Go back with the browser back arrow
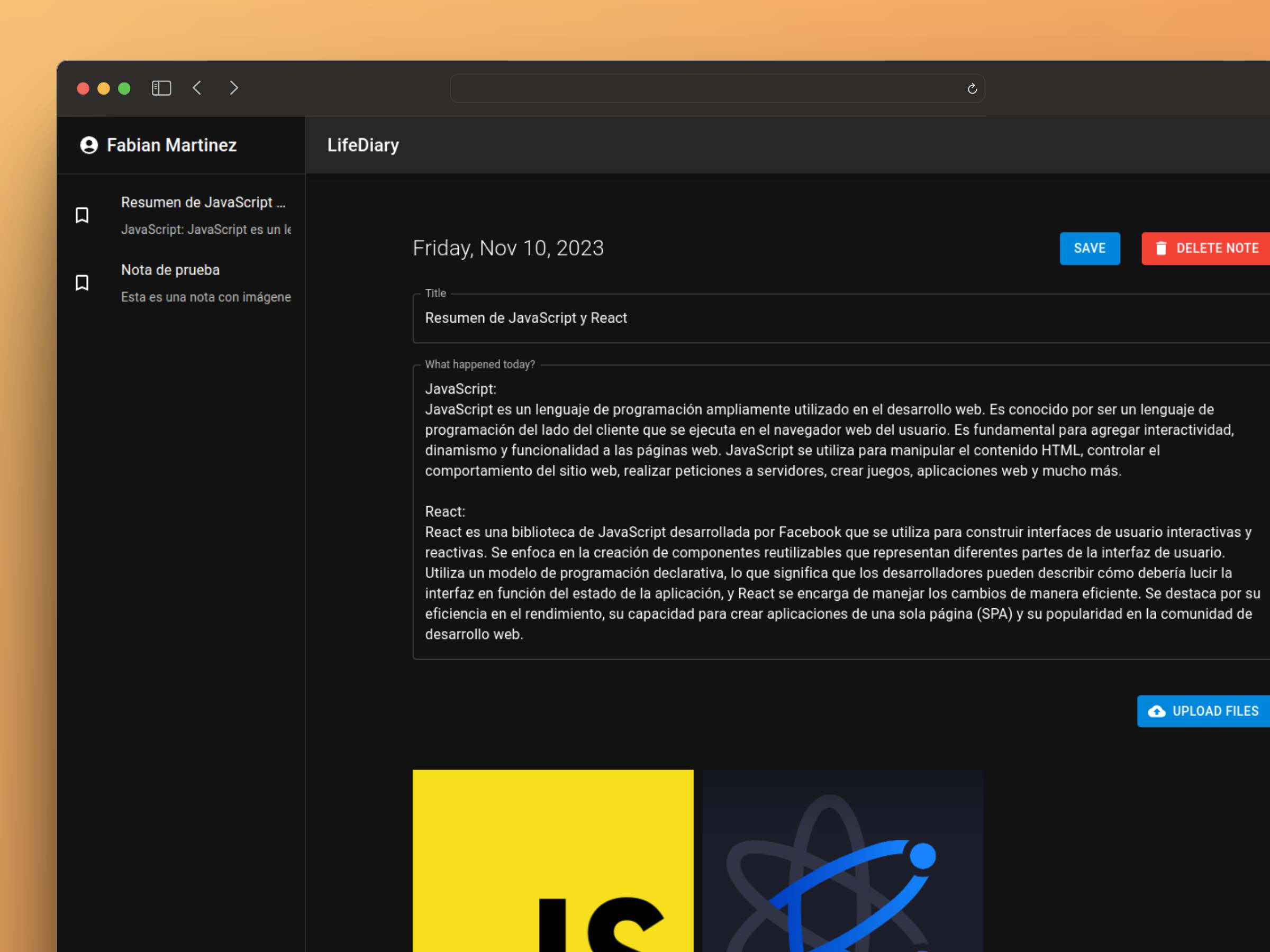This screenshot has width=1270, height=952. point(197,88)
